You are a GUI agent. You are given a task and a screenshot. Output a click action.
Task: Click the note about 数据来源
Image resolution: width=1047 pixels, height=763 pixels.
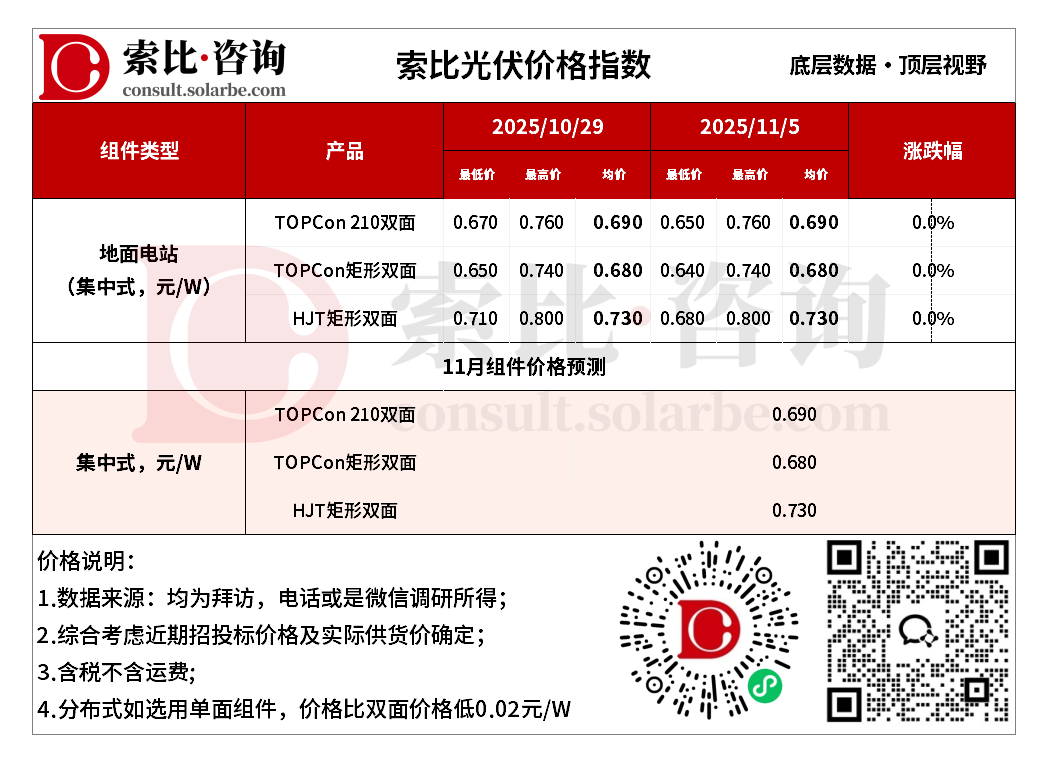(272, 598)
